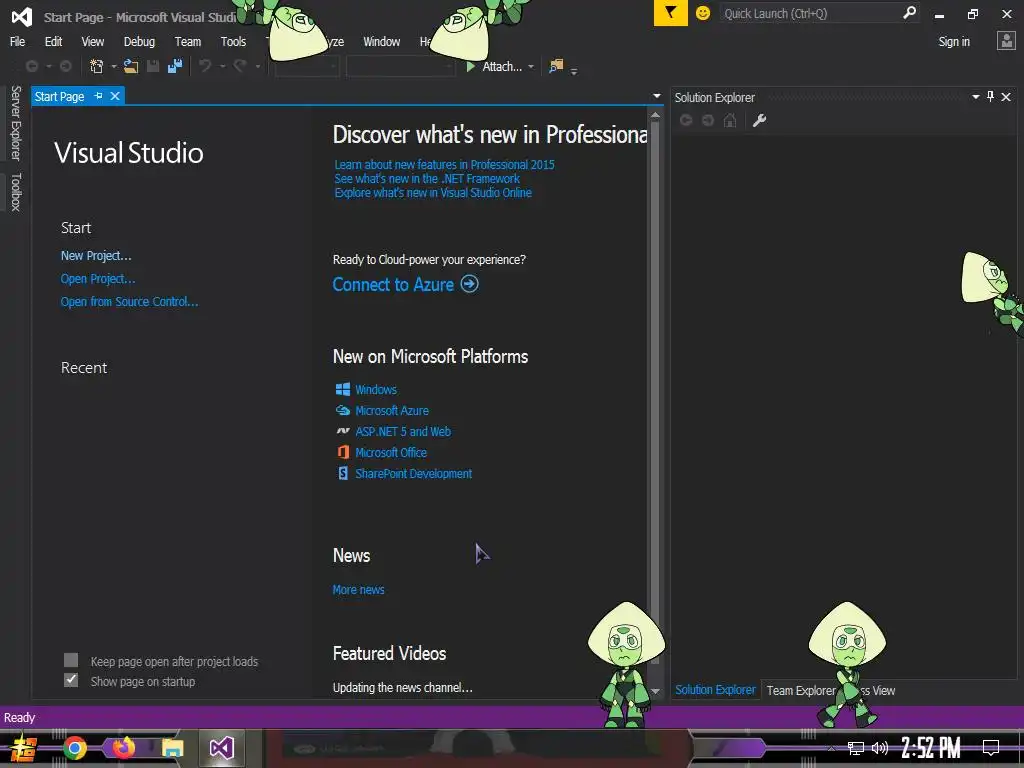This screenshot has width=1024, height=768.
Task: Toggle Keep page open after project loads
Action: click(x=71, y=660)
